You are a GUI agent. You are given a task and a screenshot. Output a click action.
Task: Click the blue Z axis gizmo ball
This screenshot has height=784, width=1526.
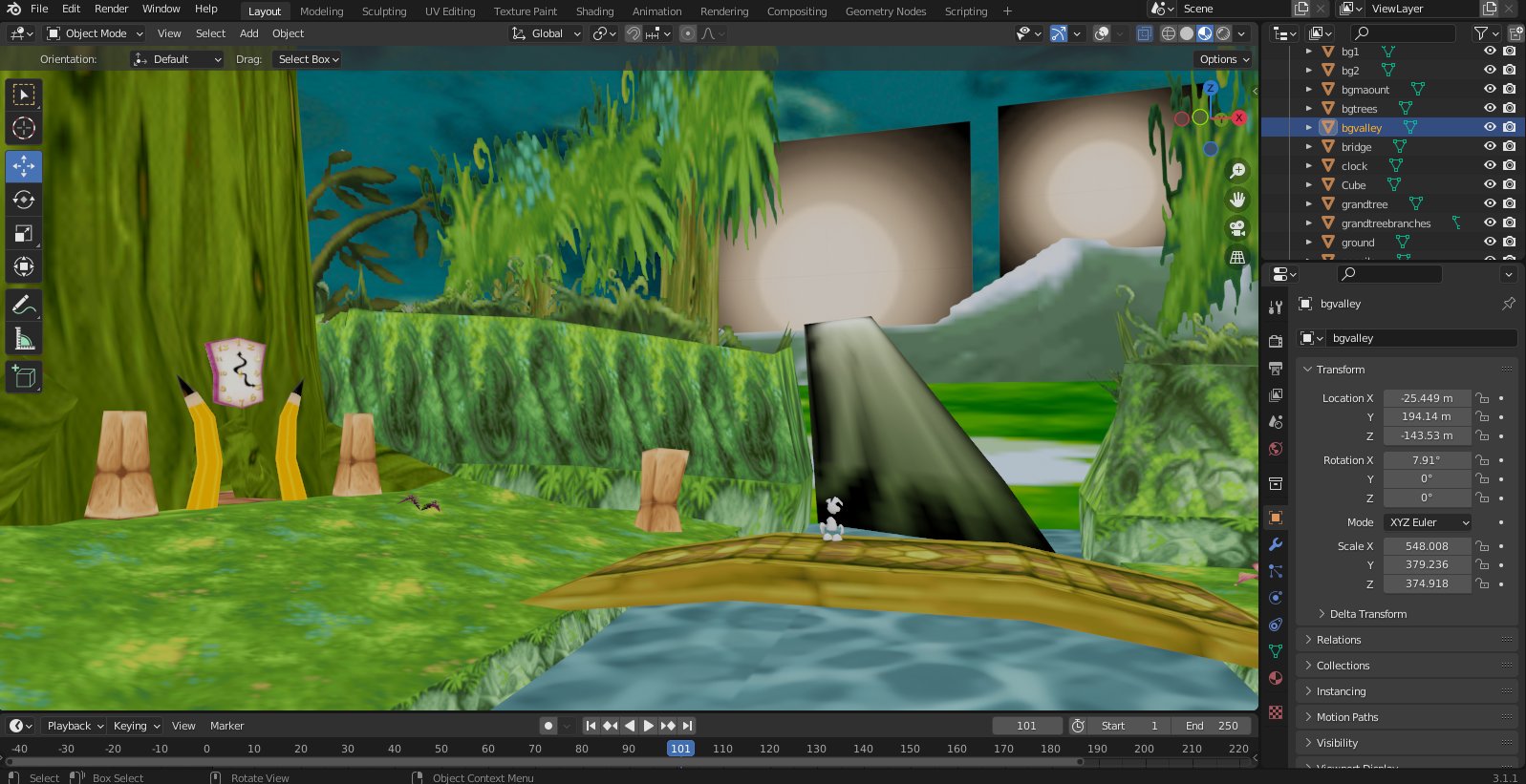pos(1211,88)
